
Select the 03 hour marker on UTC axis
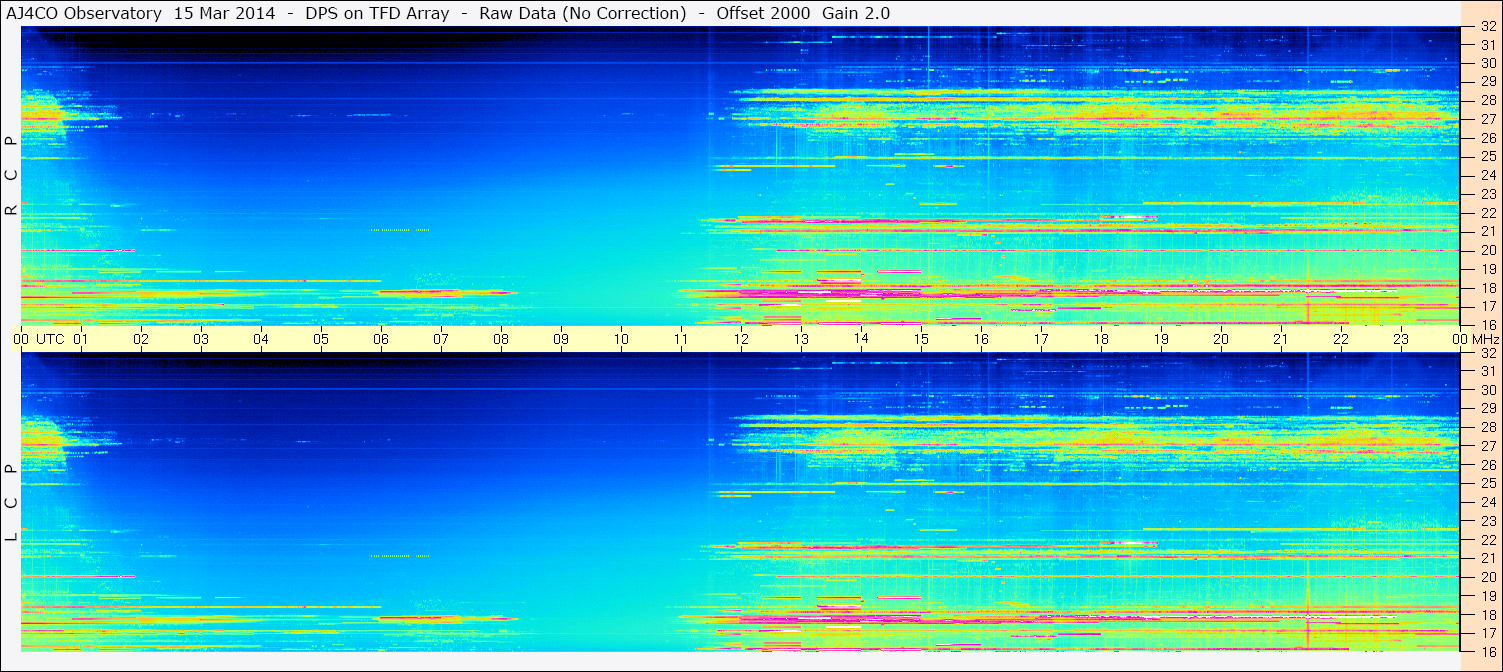coord(201,339)
